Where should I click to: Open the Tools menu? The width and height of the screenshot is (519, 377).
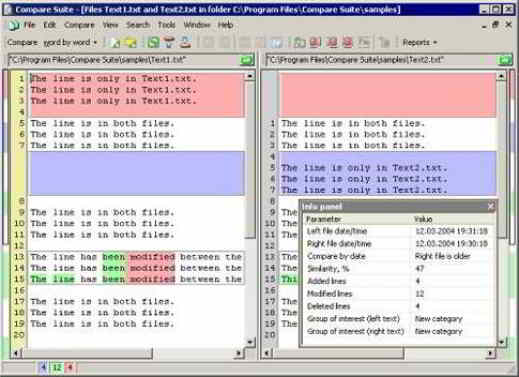pos(166,25)
